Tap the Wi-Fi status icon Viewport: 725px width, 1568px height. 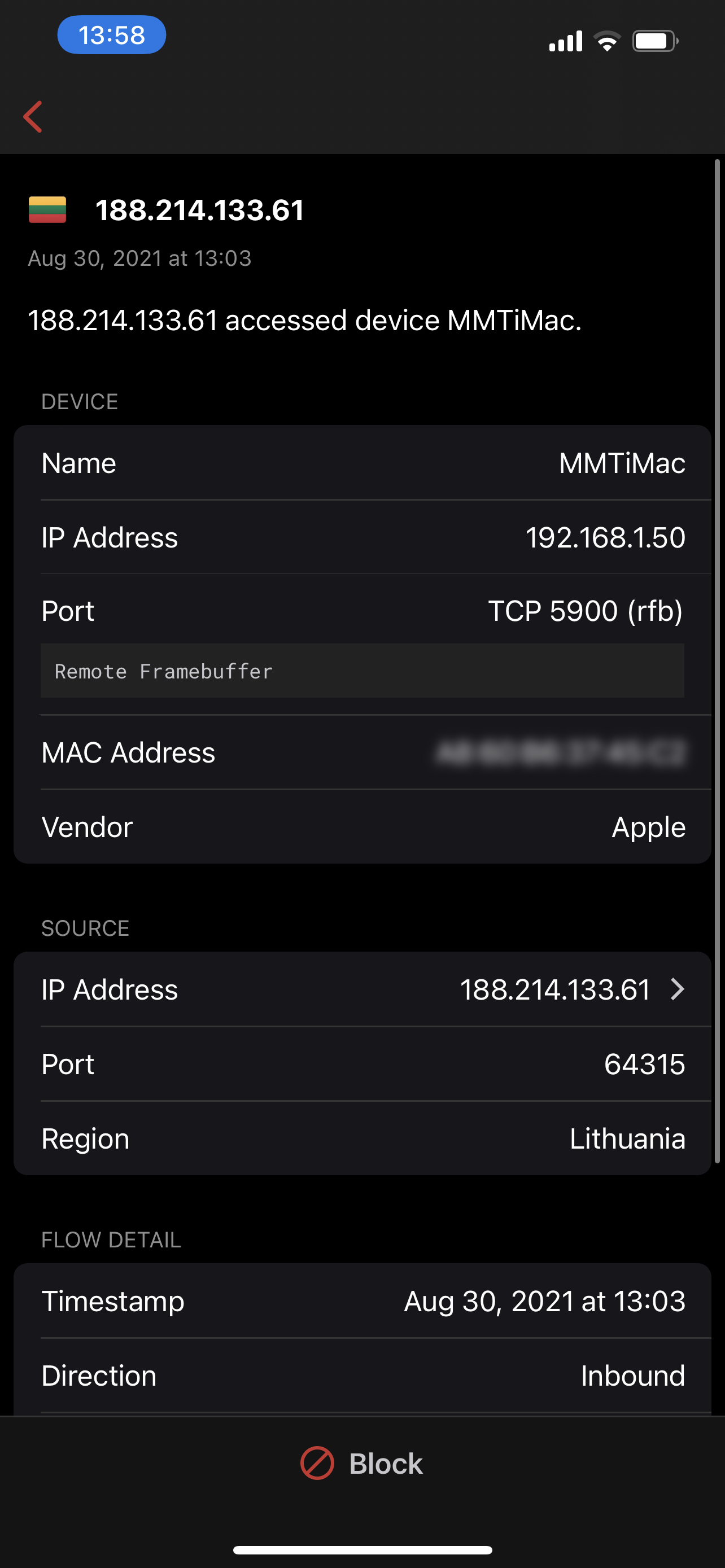[606, 41]
